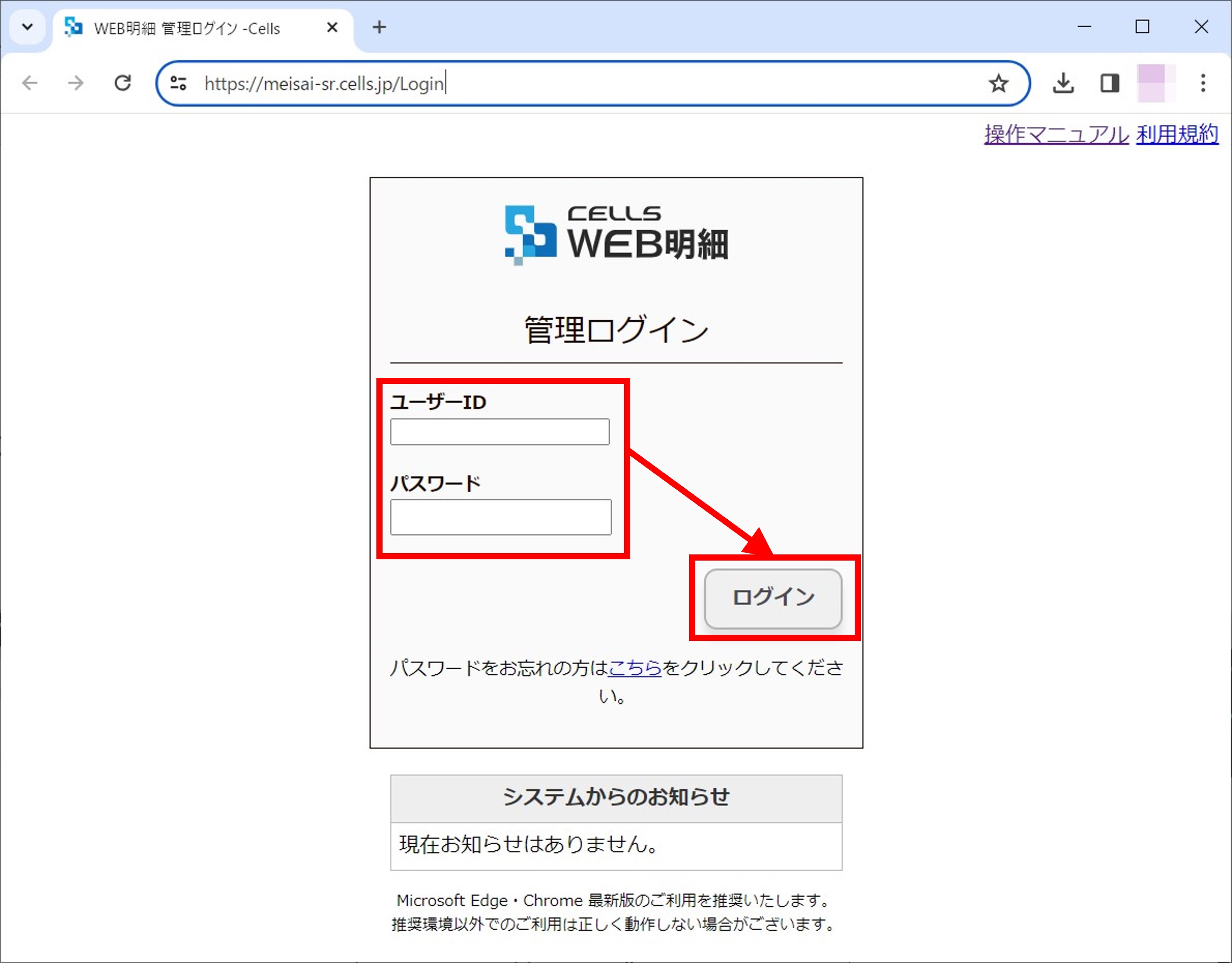This screenshot has height=963, width=1232.
Task: Click the Microsoft Edge・Chrome recommendation text
Action: (x=613, y=900)
